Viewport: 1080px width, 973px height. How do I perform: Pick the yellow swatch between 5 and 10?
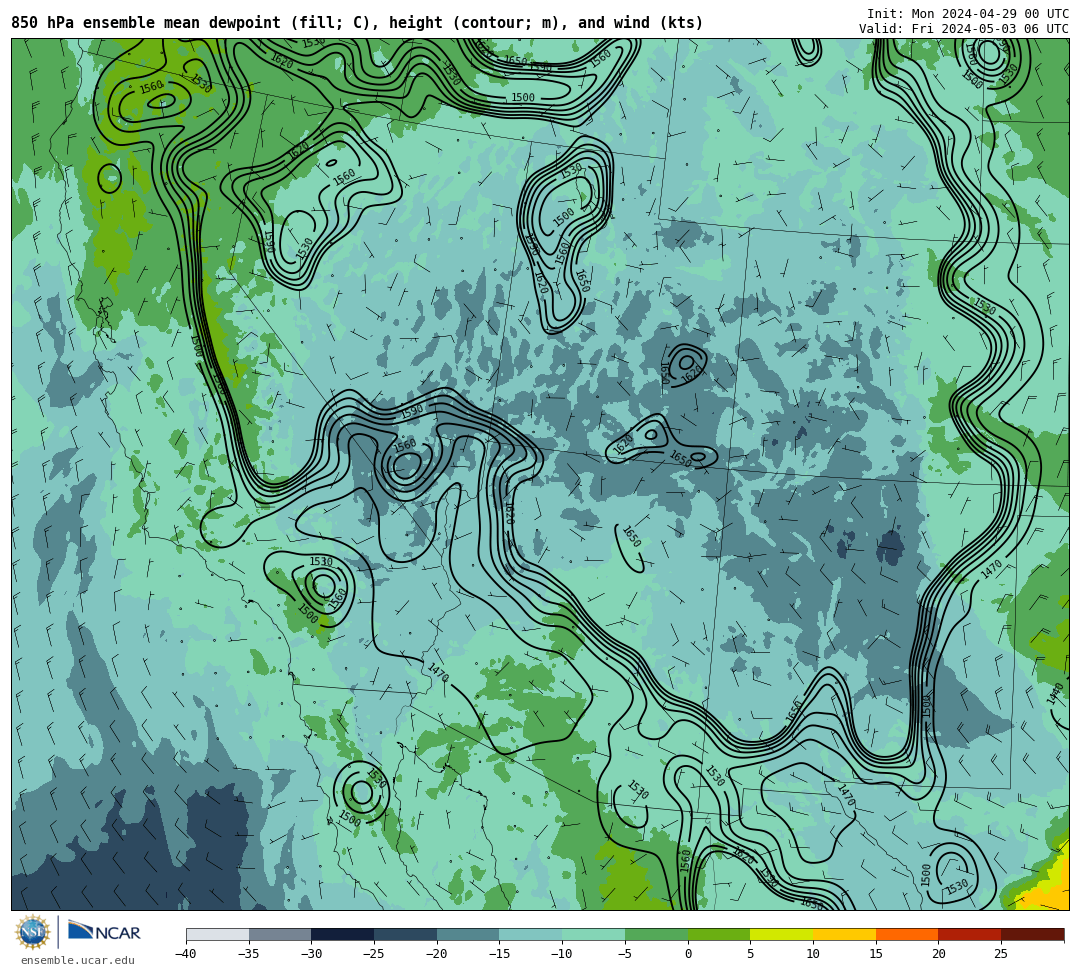(782, 934)
